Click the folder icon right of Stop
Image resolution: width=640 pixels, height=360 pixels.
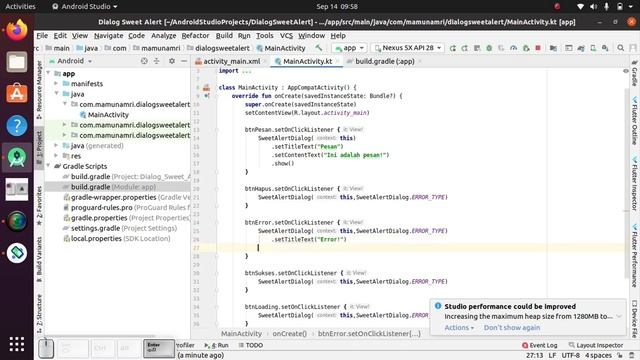[x=553, y=48]
